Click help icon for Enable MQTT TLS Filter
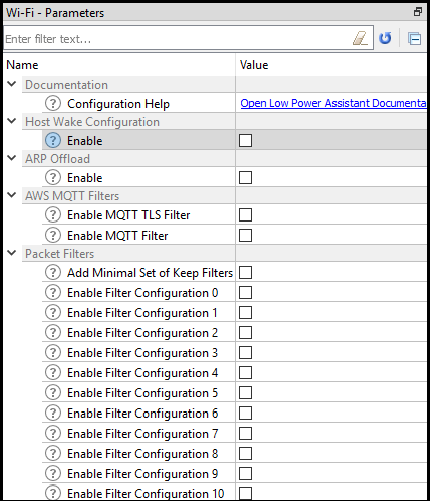Screen dimensions: 431x501 coord(53,215)
